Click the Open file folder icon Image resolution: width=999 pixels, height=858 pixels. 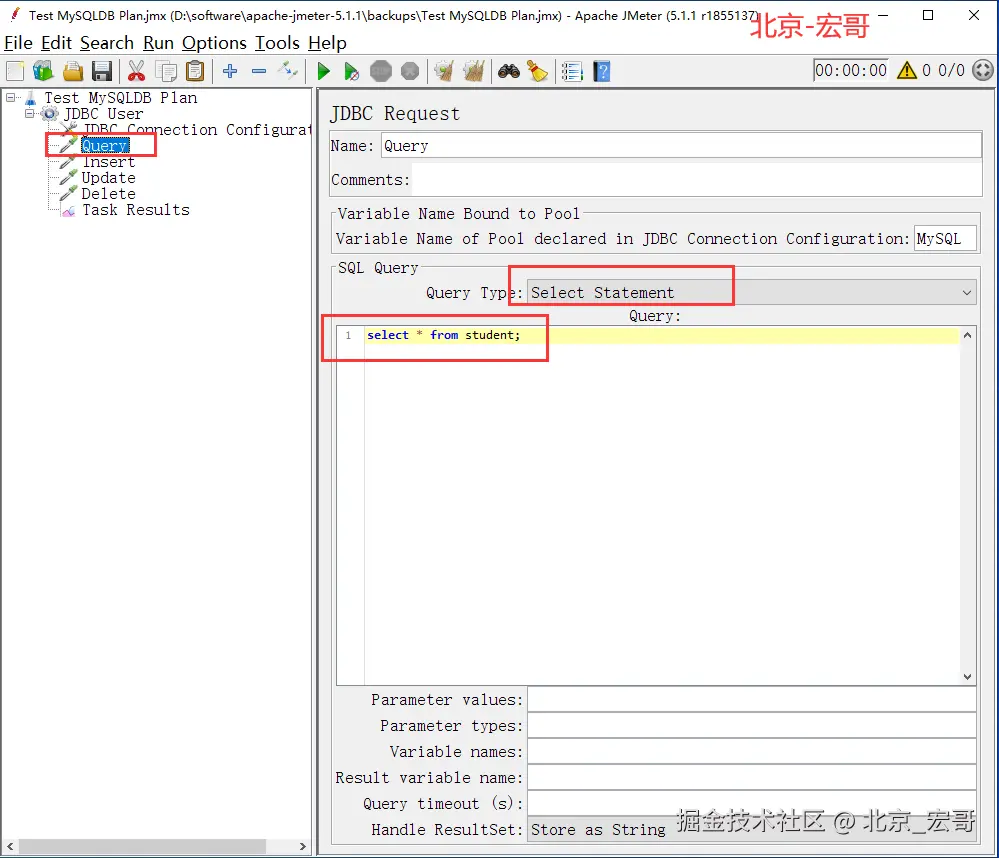73,71
